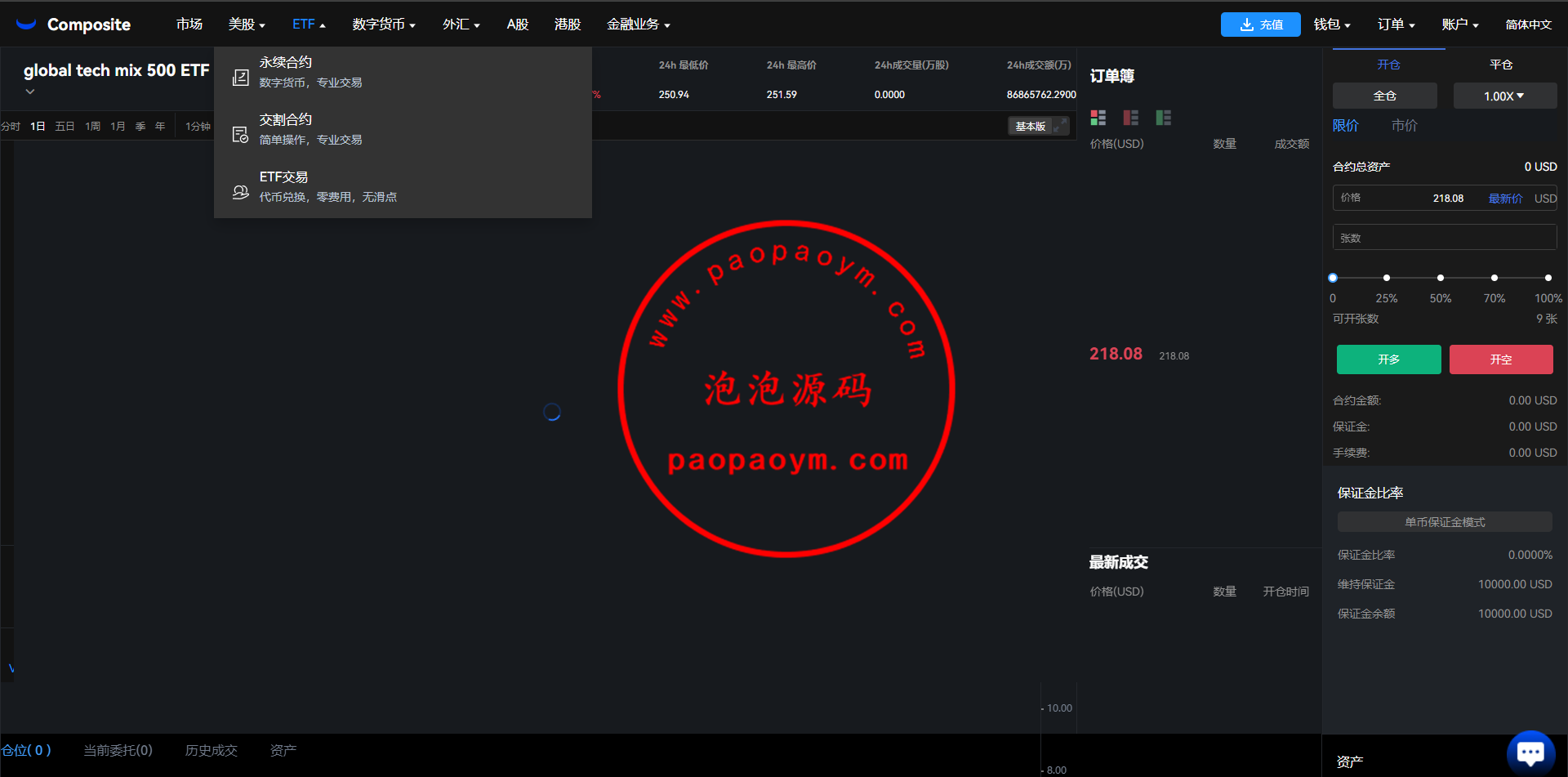
Task: Open the 金融业务 dropdown menu
Action: [x=638, y=25]
